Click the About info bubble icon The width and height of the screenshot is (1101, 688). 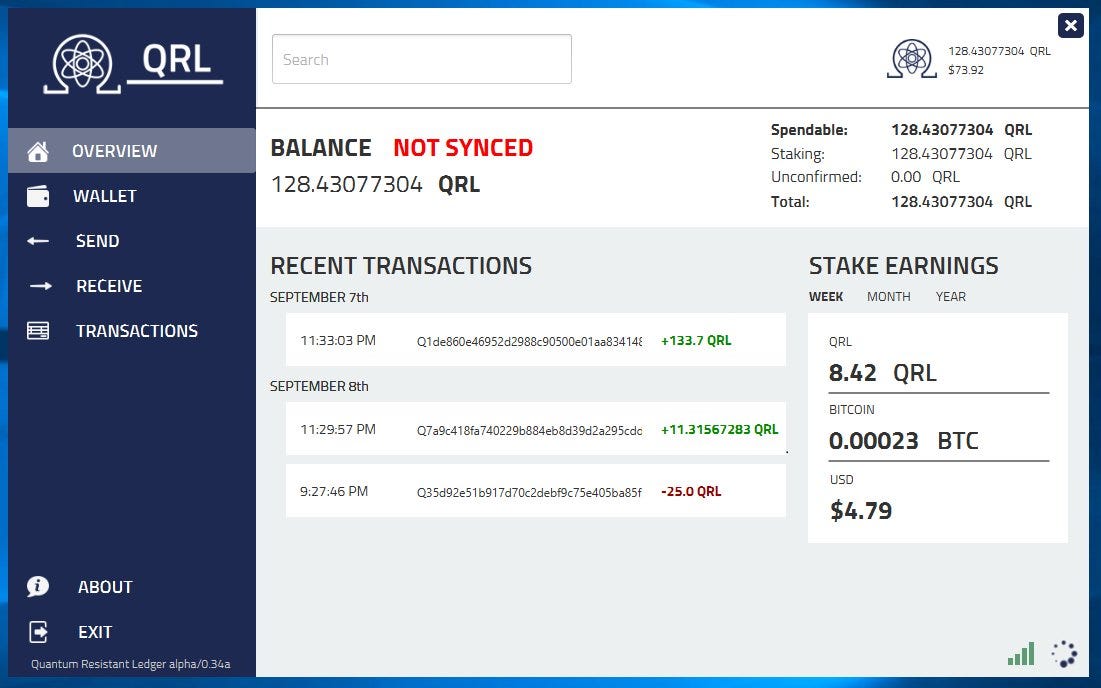38,586
